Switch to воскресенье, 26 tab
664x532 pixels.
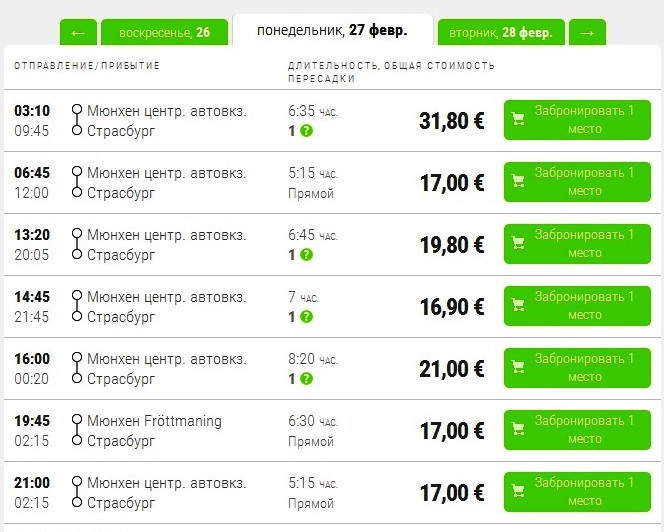[164, 32]
